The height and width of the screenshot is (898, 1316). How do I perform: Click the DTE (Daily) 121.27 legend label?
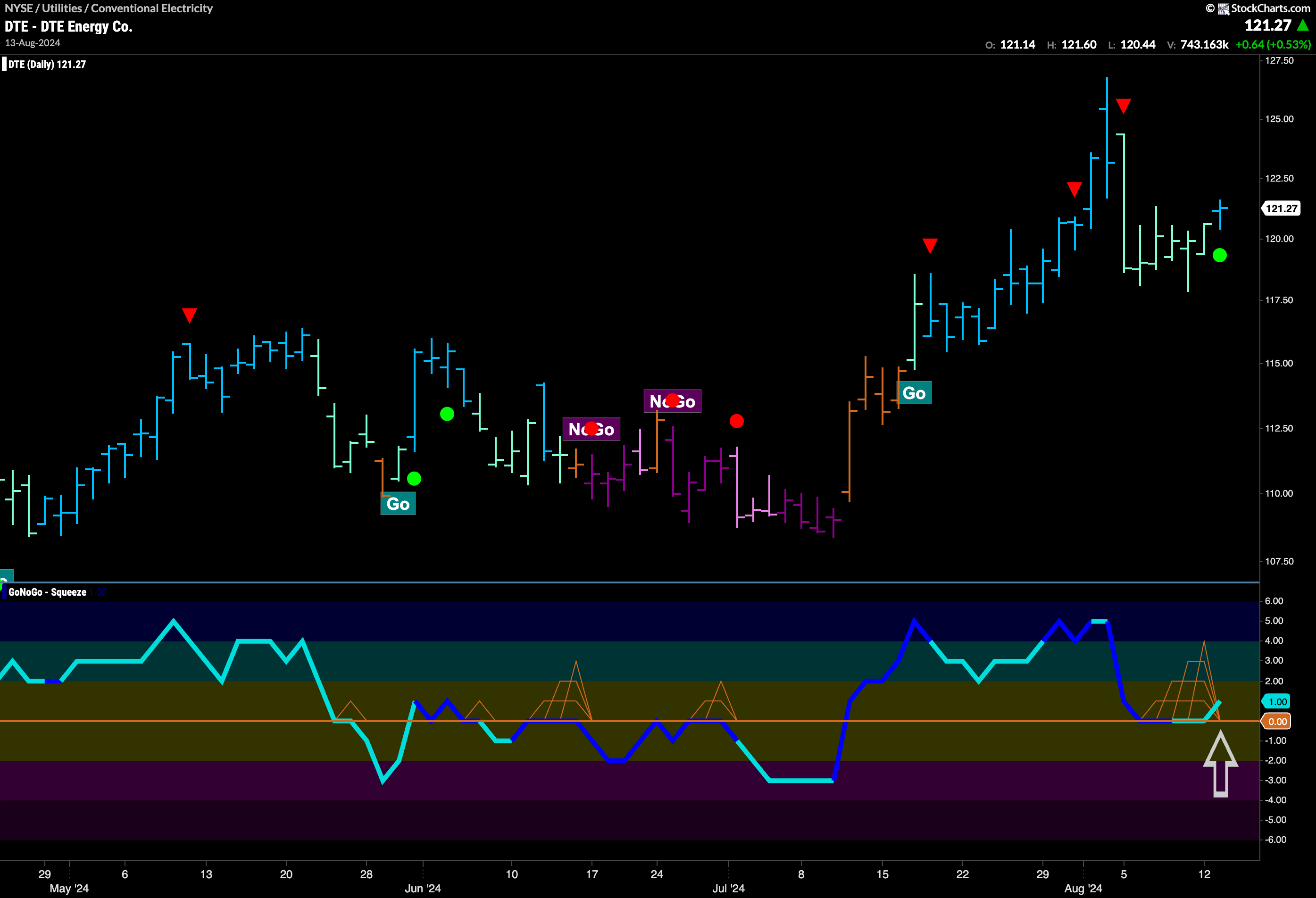coord(47,64)
